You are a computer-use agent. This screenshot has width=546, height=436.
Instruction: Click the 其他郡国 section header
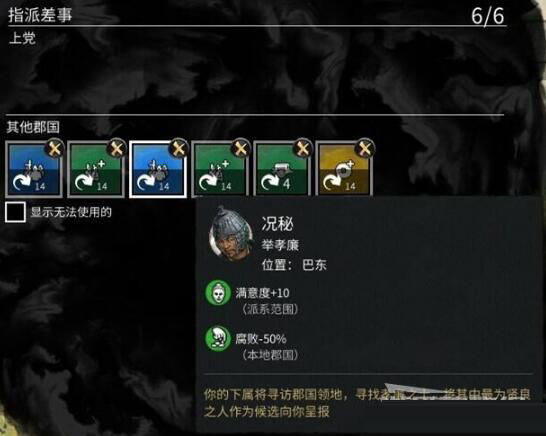point(33,127)
